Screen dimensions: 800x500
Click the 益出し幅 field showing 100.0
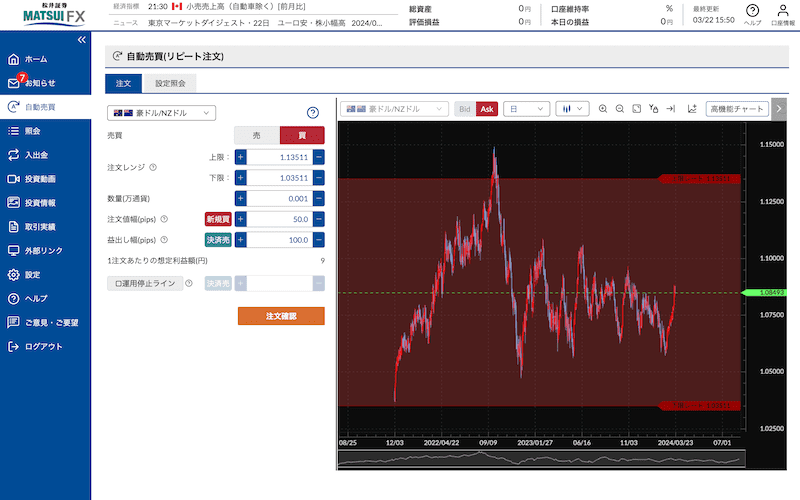(x=280, y=240)
